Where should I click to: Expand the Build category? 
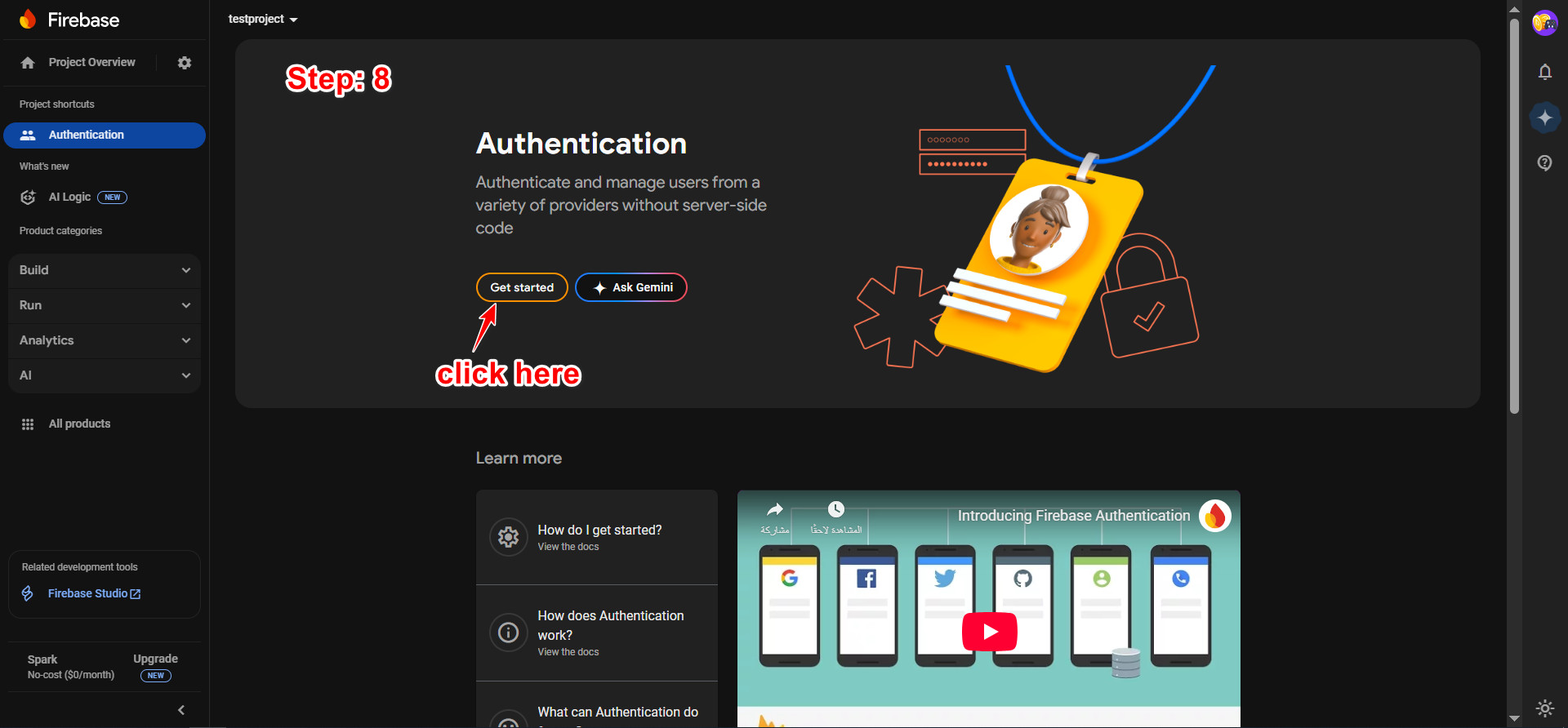pos(105,270)
